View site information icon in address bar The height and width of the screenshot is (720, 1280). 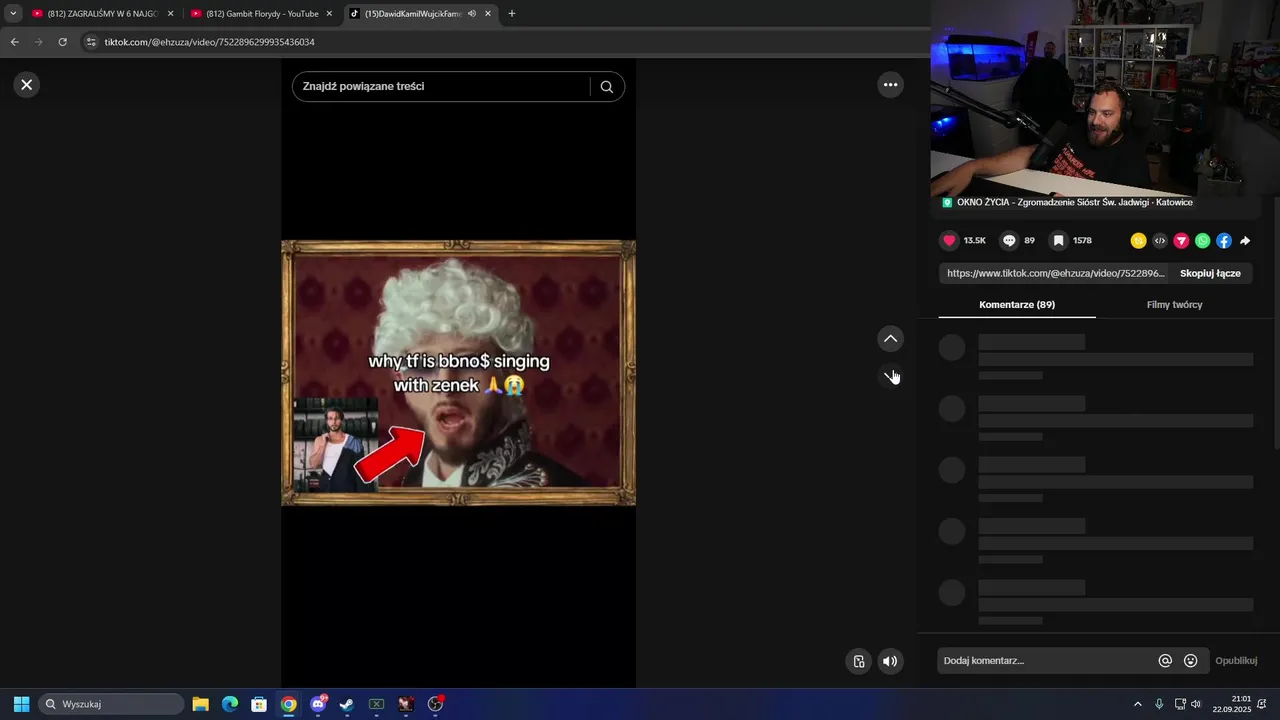(x=90, y=42)
